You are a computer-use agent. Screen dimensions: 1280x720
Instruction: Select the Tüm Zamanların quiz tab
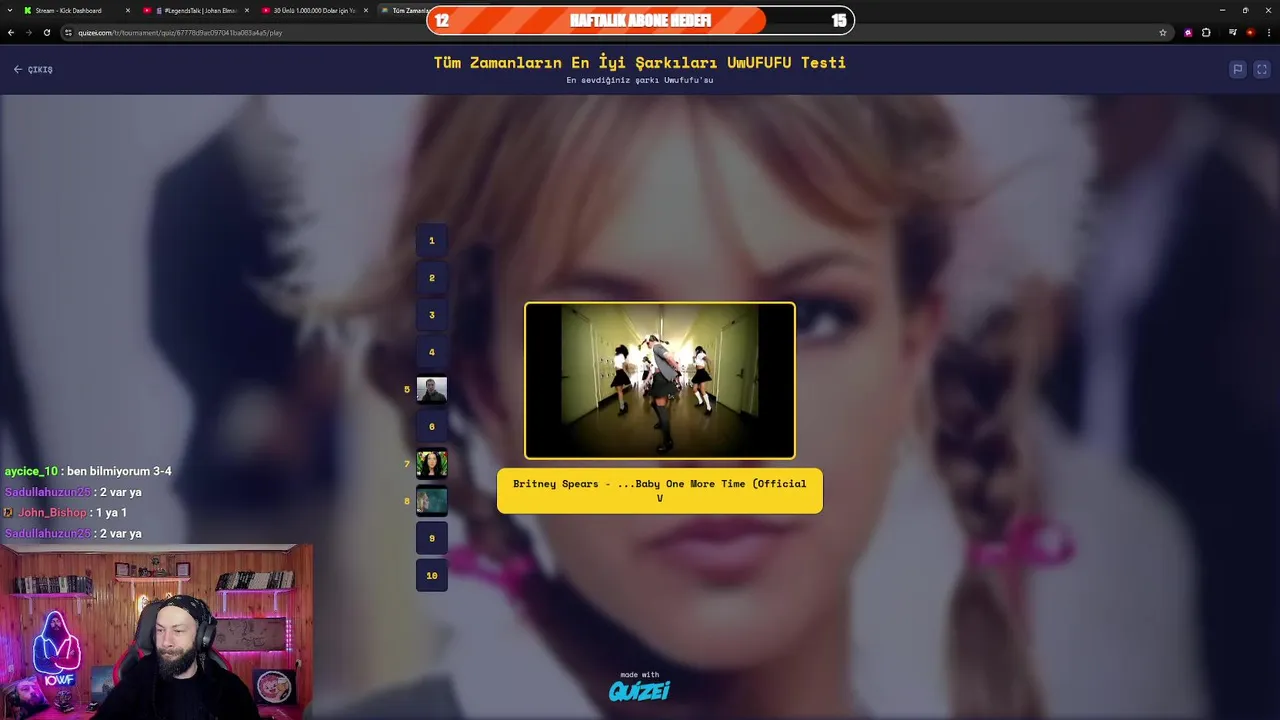point(402,10)
